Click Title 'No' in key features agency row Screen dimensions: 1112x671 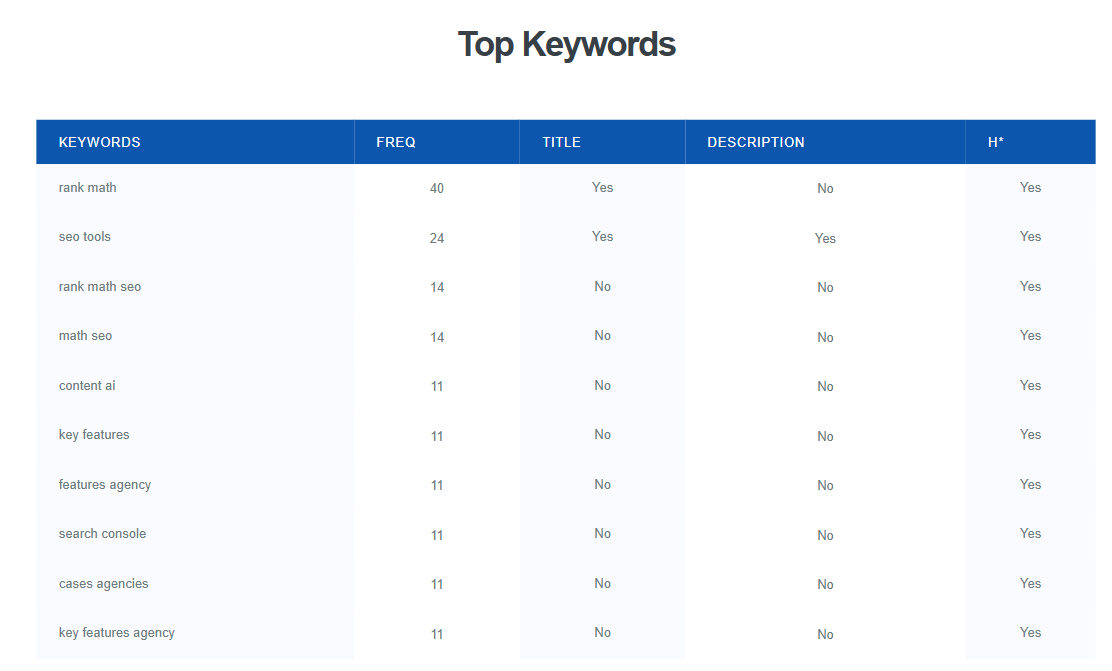pos(602,633)
